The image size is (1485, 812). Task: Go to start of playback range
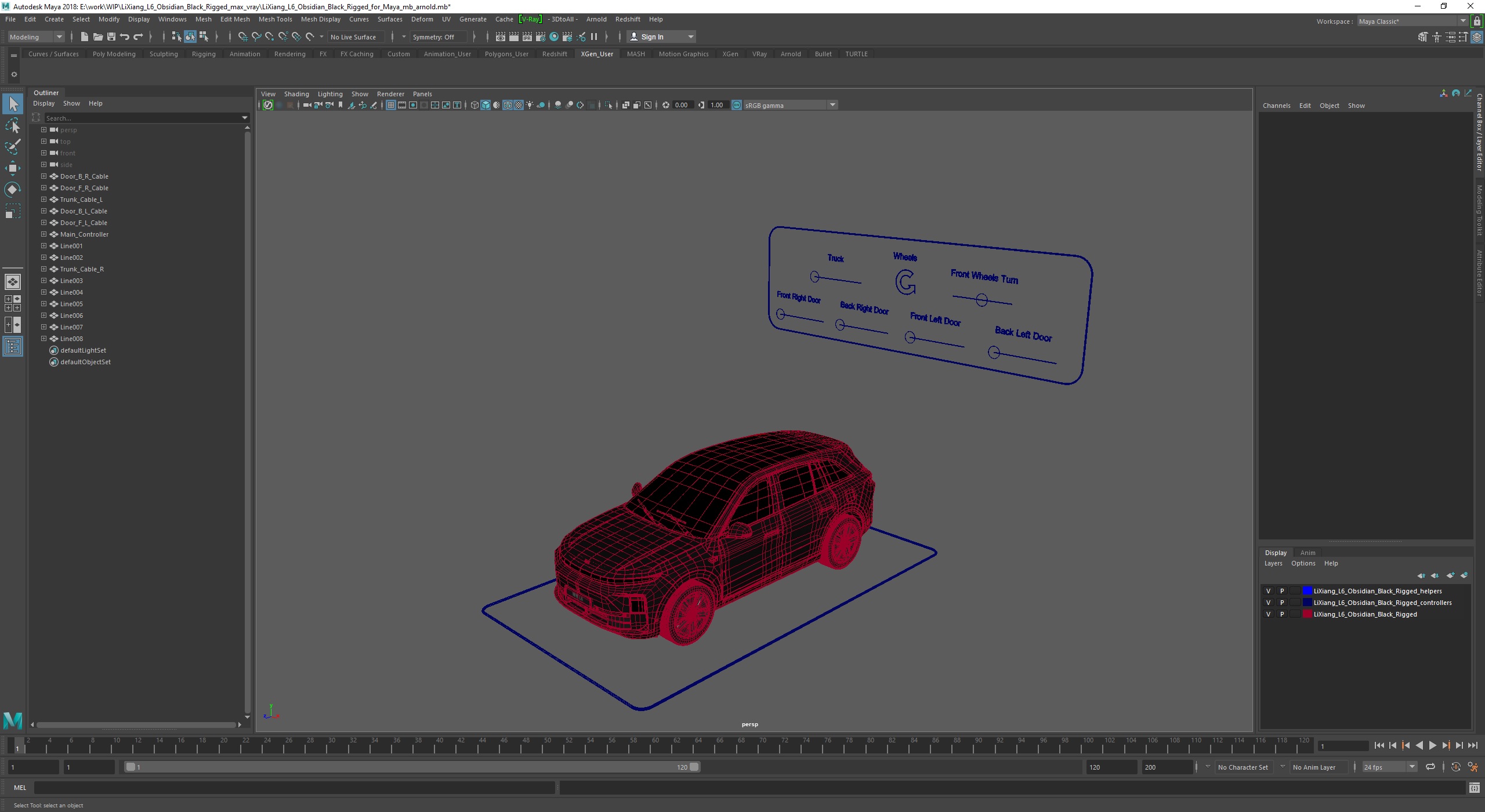tap(1379, 746)
